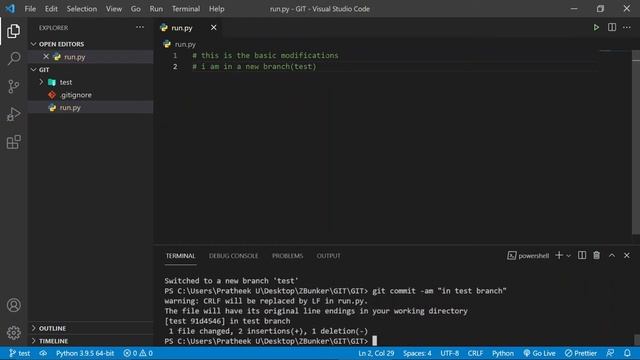Switch to the DEBUG CONSOLE tab
Screen dimensions: 640x360
point(233,256)
